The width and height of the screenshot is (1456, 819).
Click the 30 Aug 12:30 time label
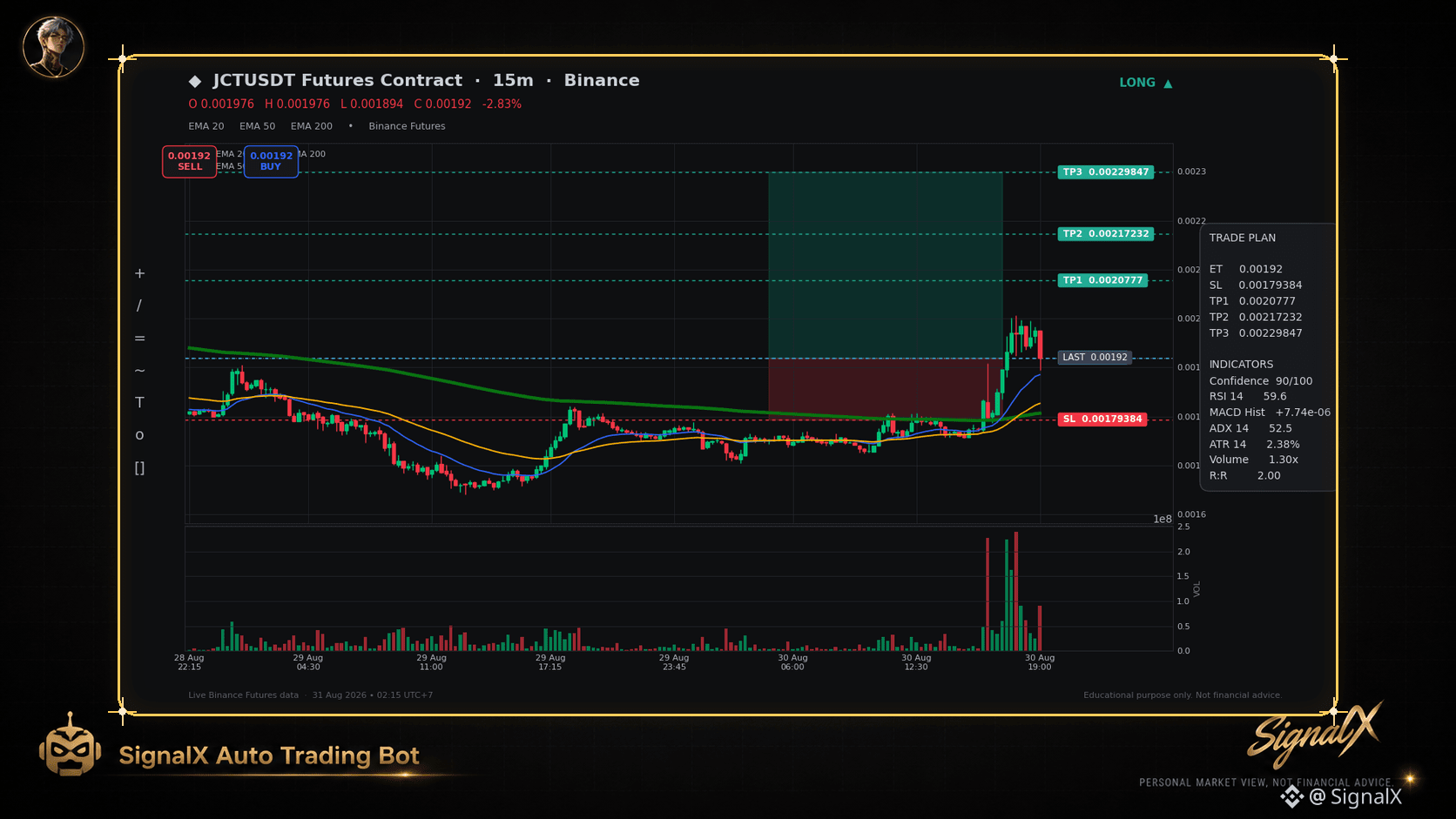(916, 662)
